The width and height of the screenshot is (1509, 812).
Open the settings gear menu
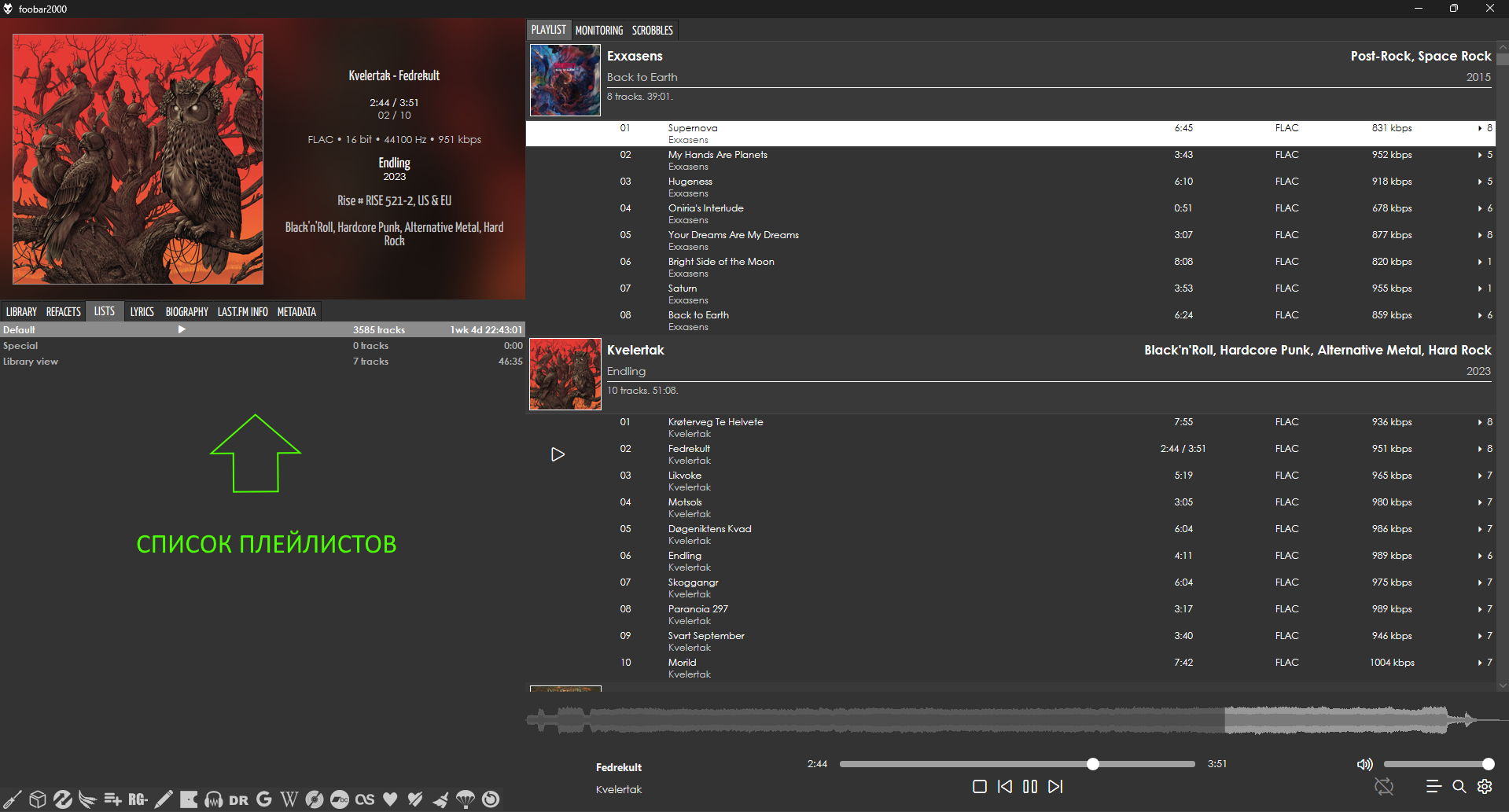point(1485,786)
